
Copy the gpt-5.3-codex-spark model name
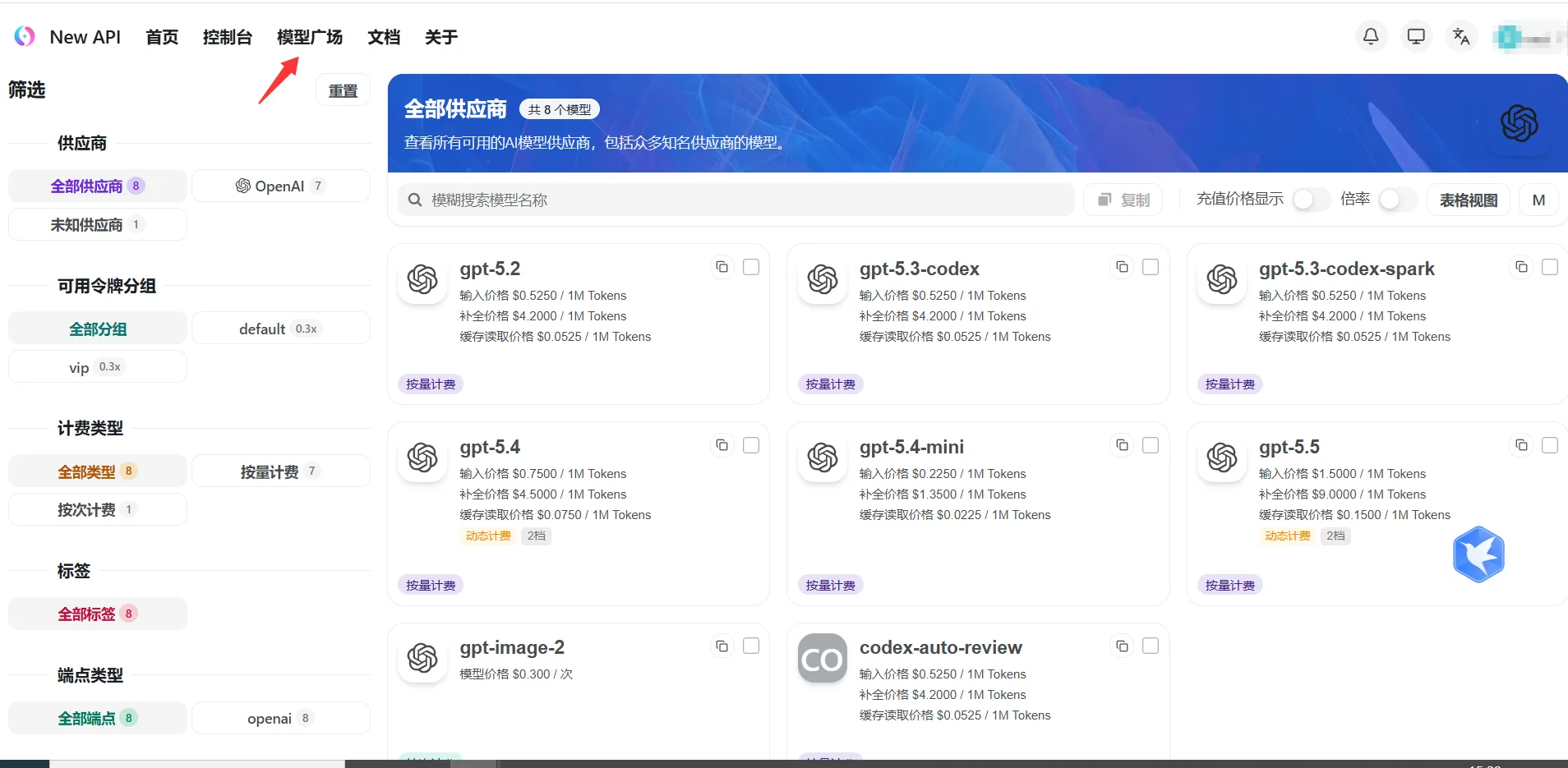point(1521,267)
